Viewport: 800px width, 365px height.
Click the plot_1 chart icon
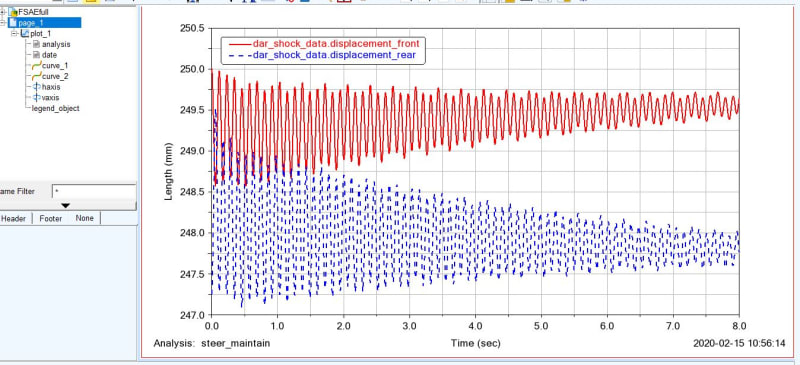point(24,34)
